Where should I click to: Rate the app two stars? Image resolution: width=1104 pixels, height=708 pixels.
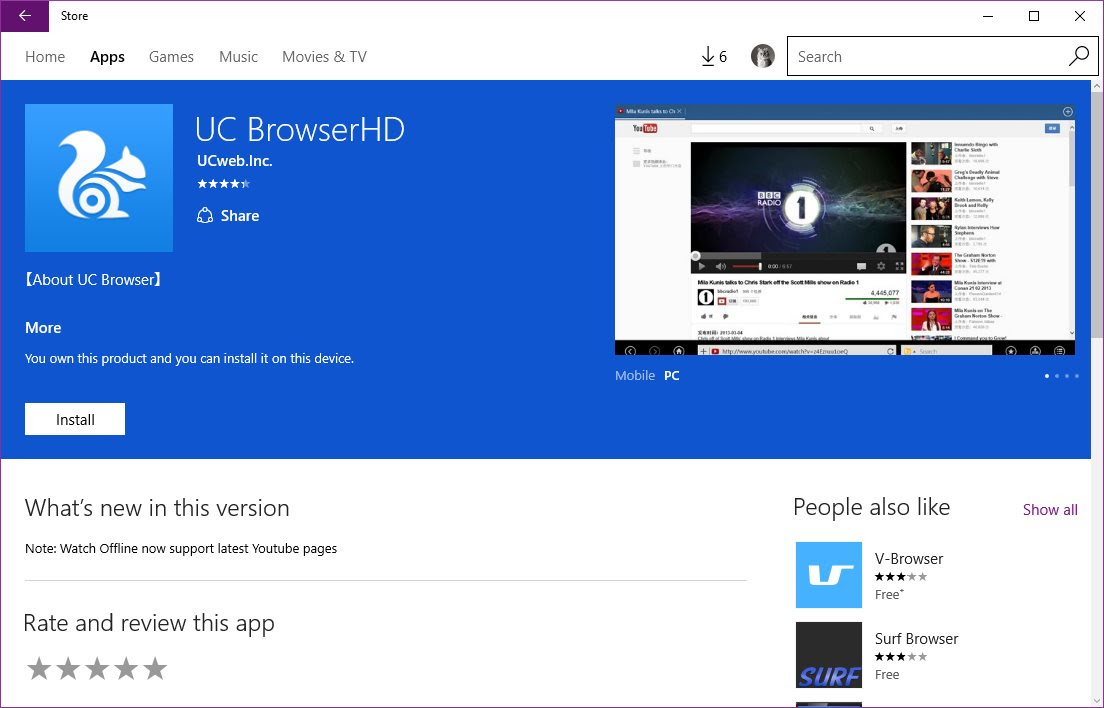68,669
